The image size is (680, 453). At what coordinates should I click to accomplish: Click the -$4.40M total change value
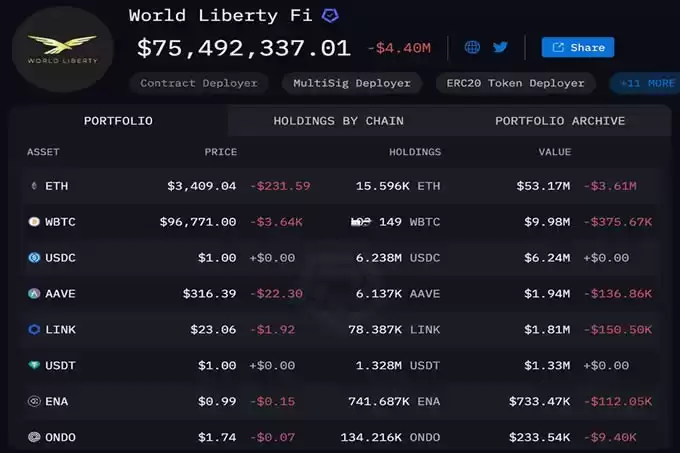click(399, 48)
